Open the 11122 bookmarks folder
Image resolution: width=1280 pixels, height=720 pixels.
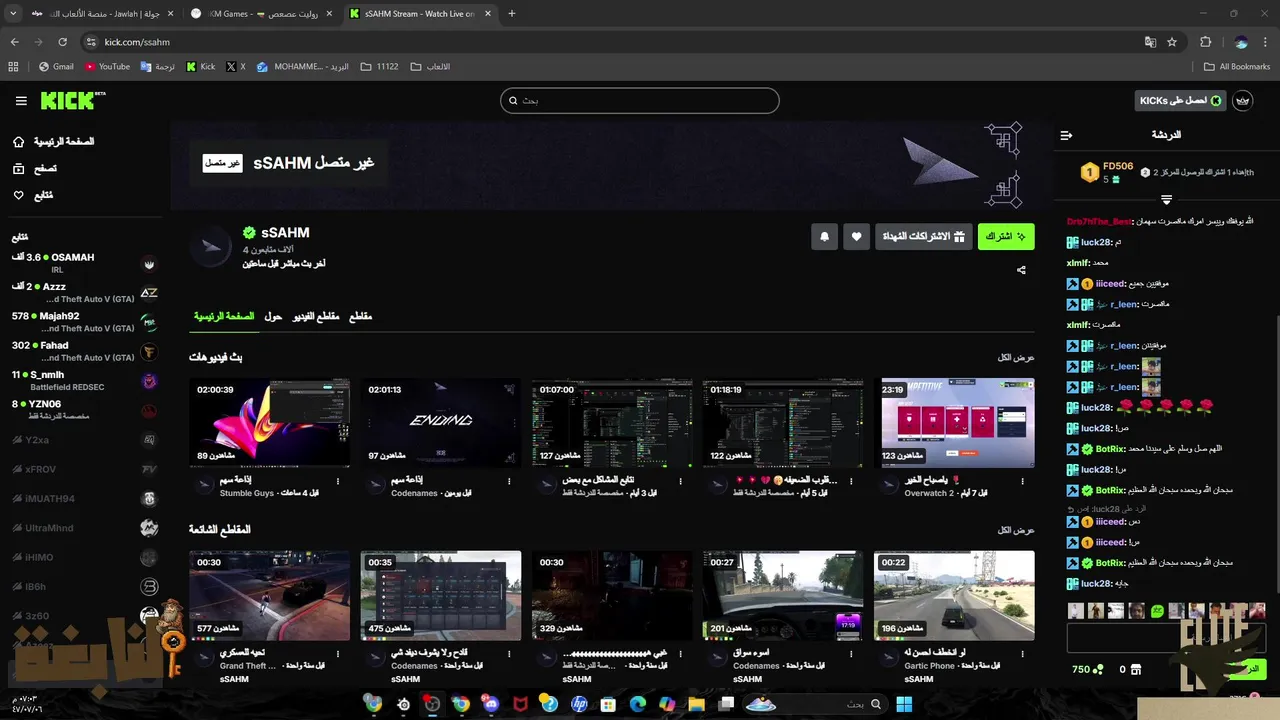click(x=379, y=67)
